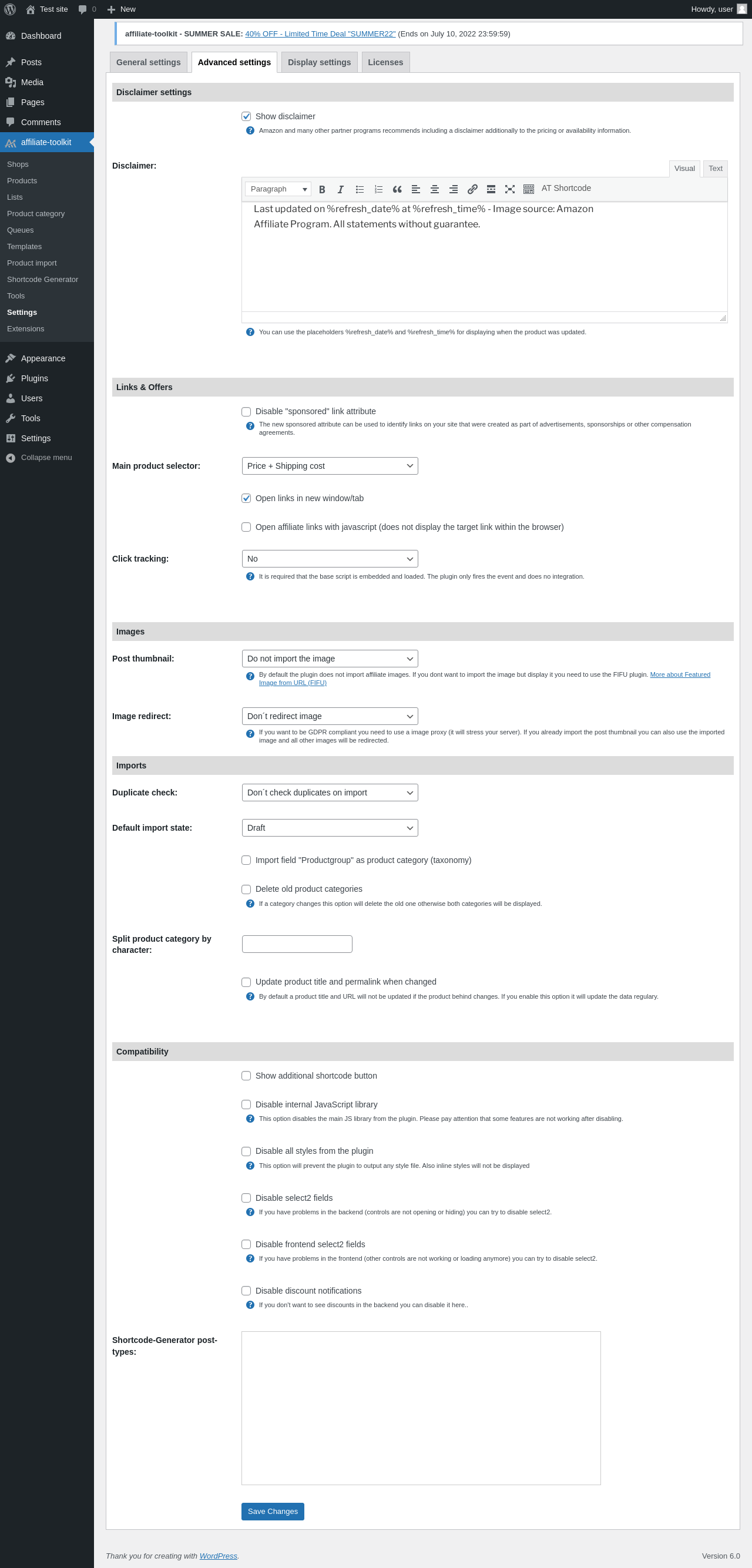Click the Bold formatting icon

[322, 189]
